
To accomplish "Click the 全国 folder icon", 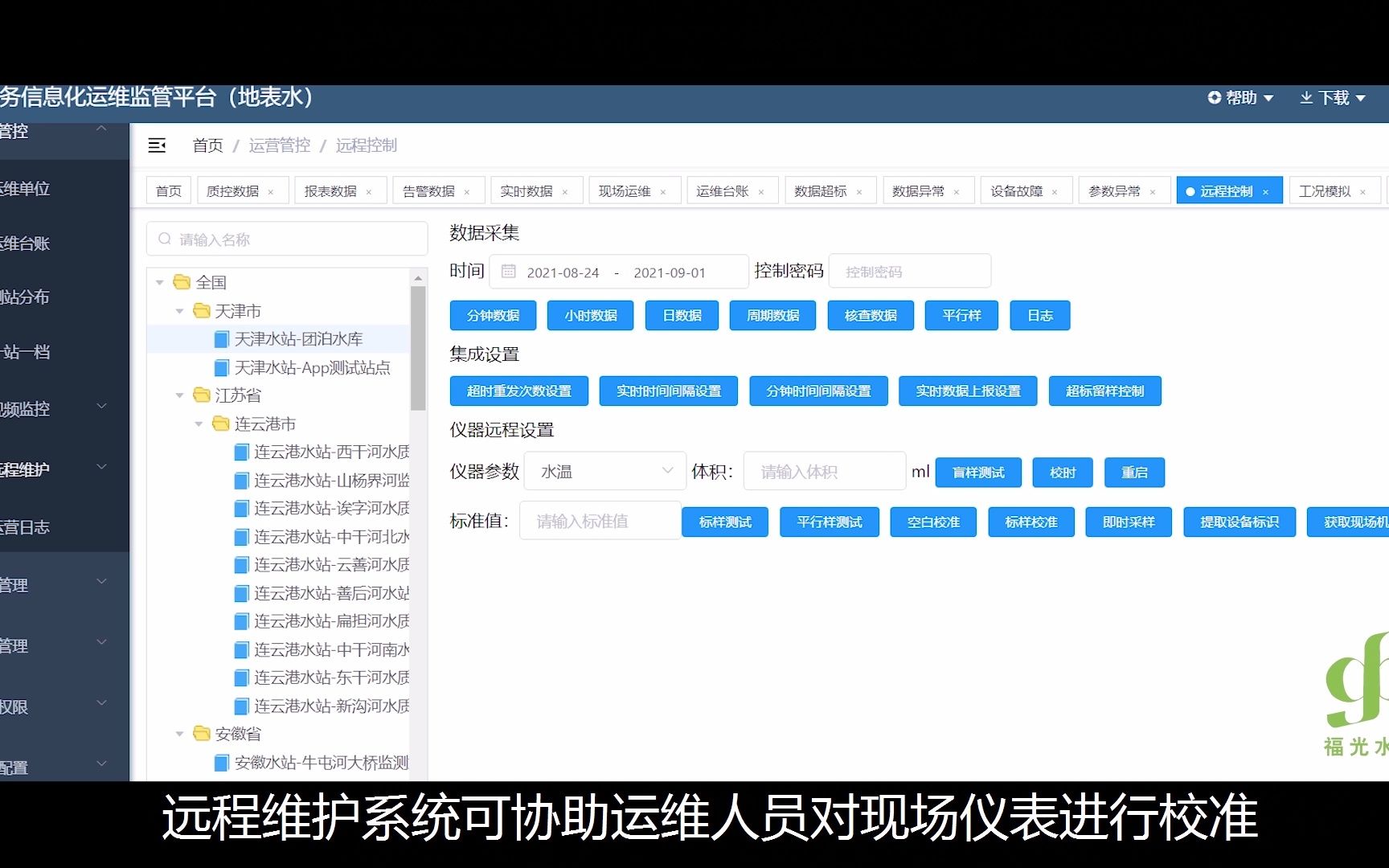I will click(x=182, y=282).
